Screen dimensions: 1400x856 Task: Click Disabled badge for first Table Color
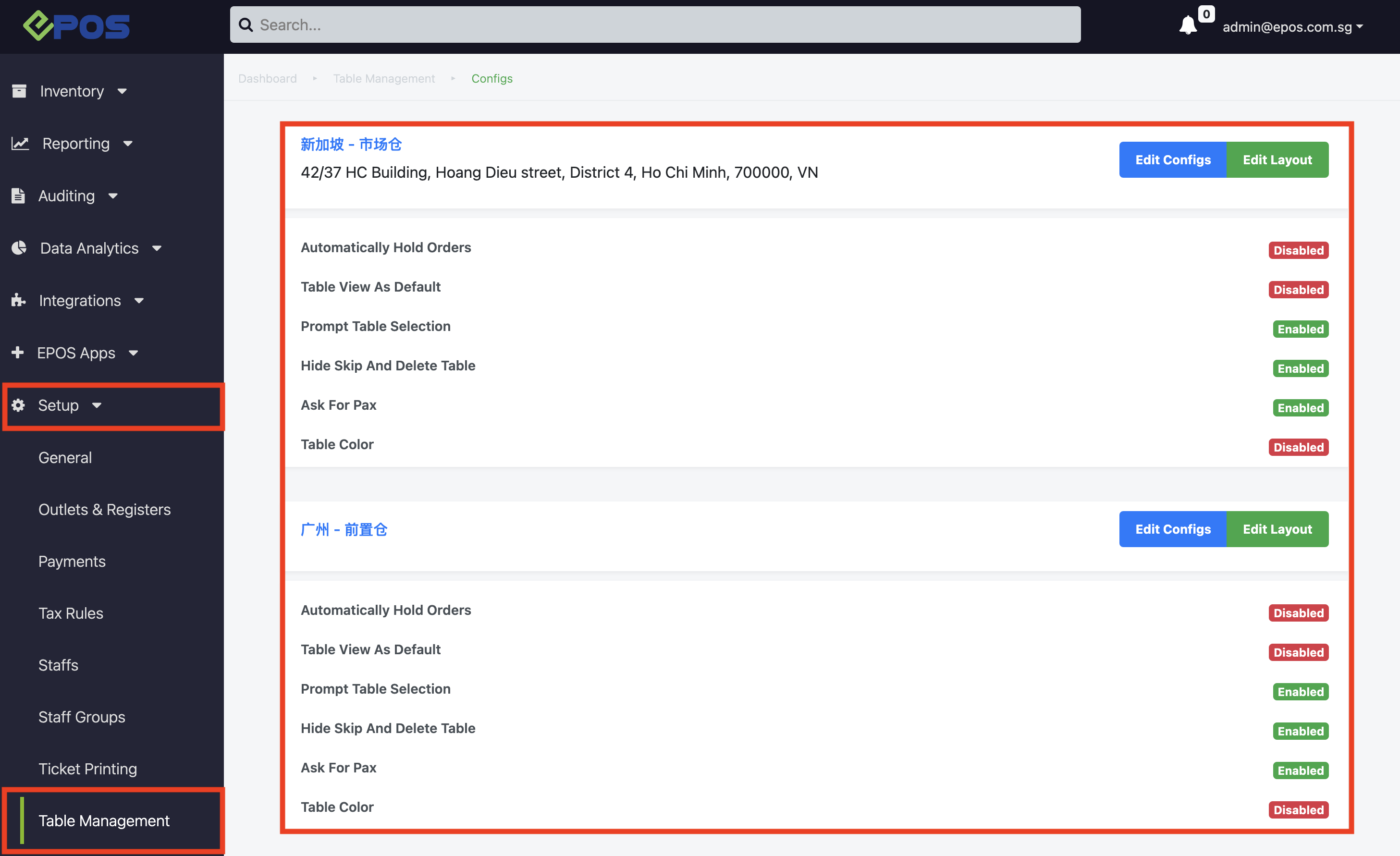pos(1298,447)
